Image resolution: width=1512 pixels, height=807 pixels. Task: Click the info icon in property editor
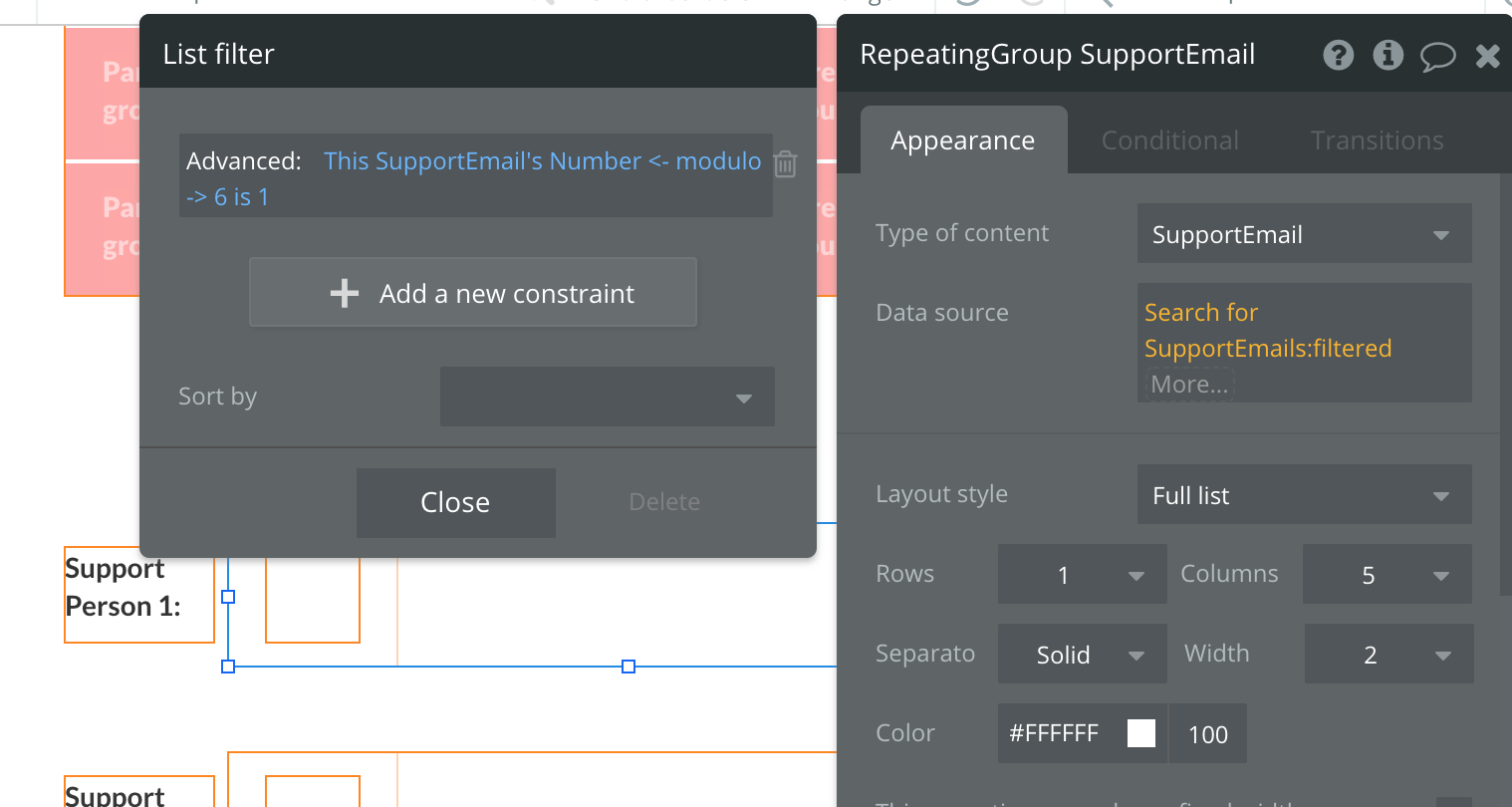(1387, 55)
